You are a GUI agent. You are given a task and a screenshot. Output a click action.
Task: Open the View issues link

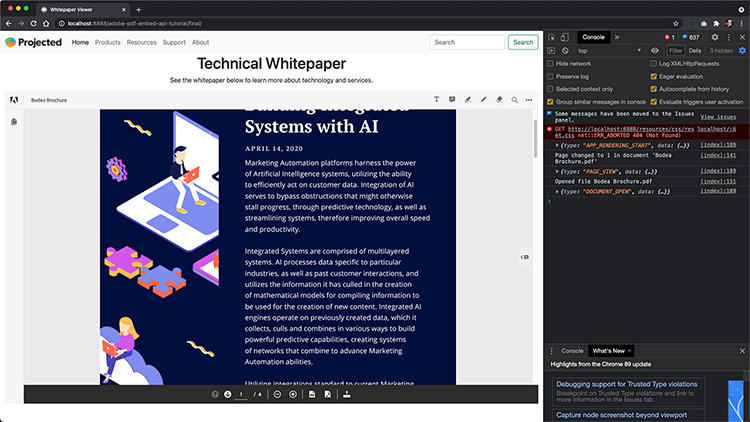coord(720,117)
